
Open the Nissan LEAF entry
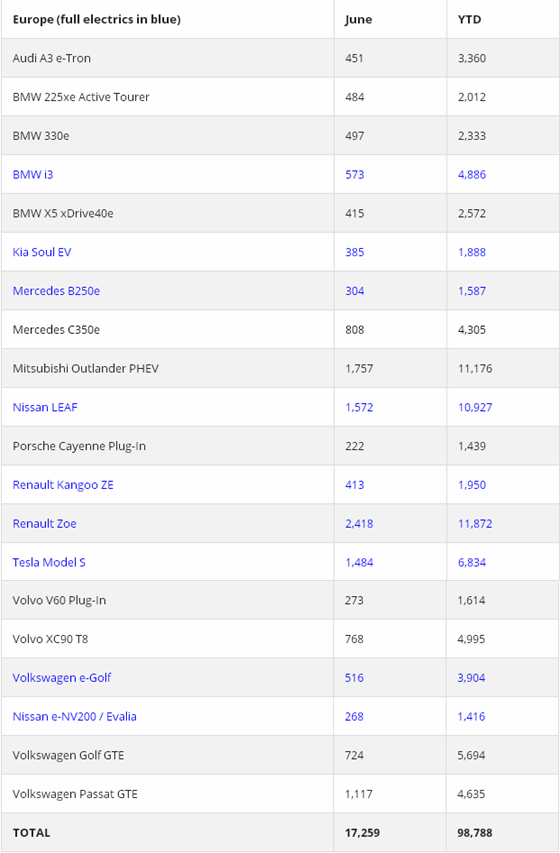[45, 407]
